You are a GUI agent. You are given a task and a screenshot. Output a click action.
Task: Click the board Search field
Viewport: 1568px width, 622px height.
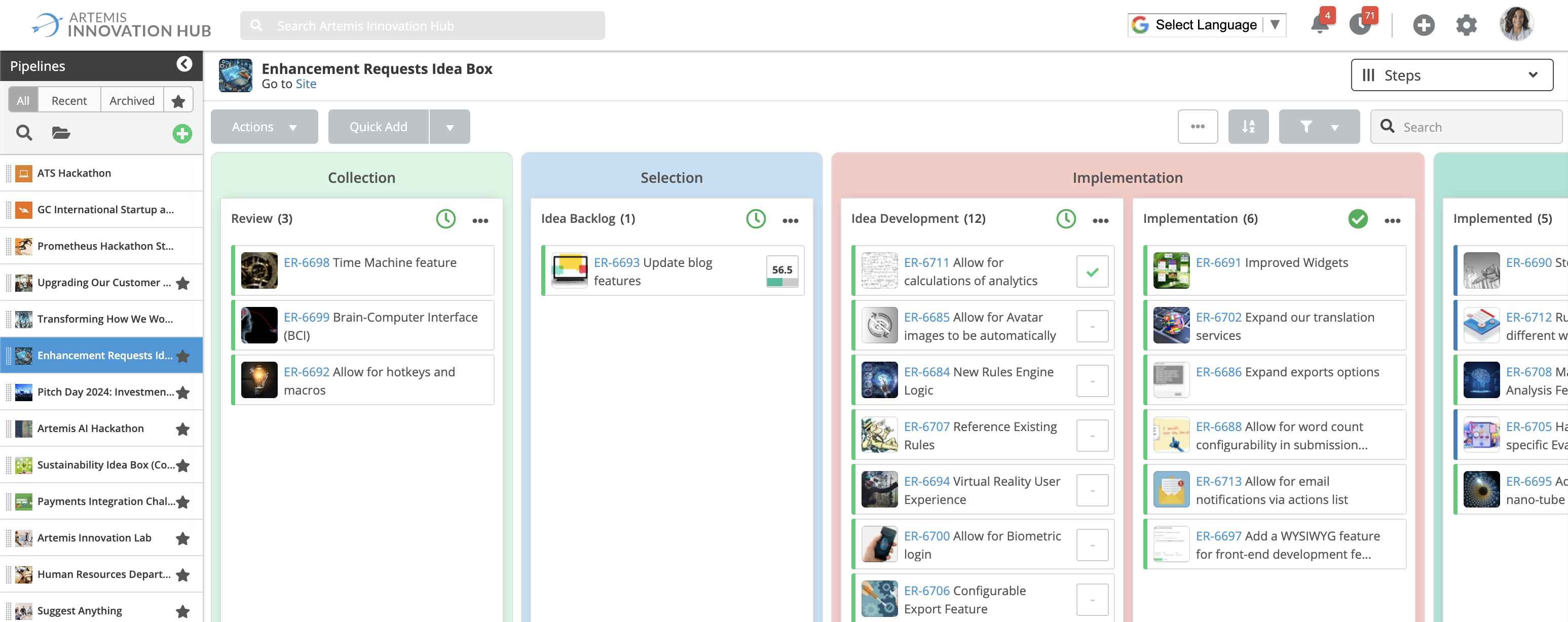(1466, 127)
